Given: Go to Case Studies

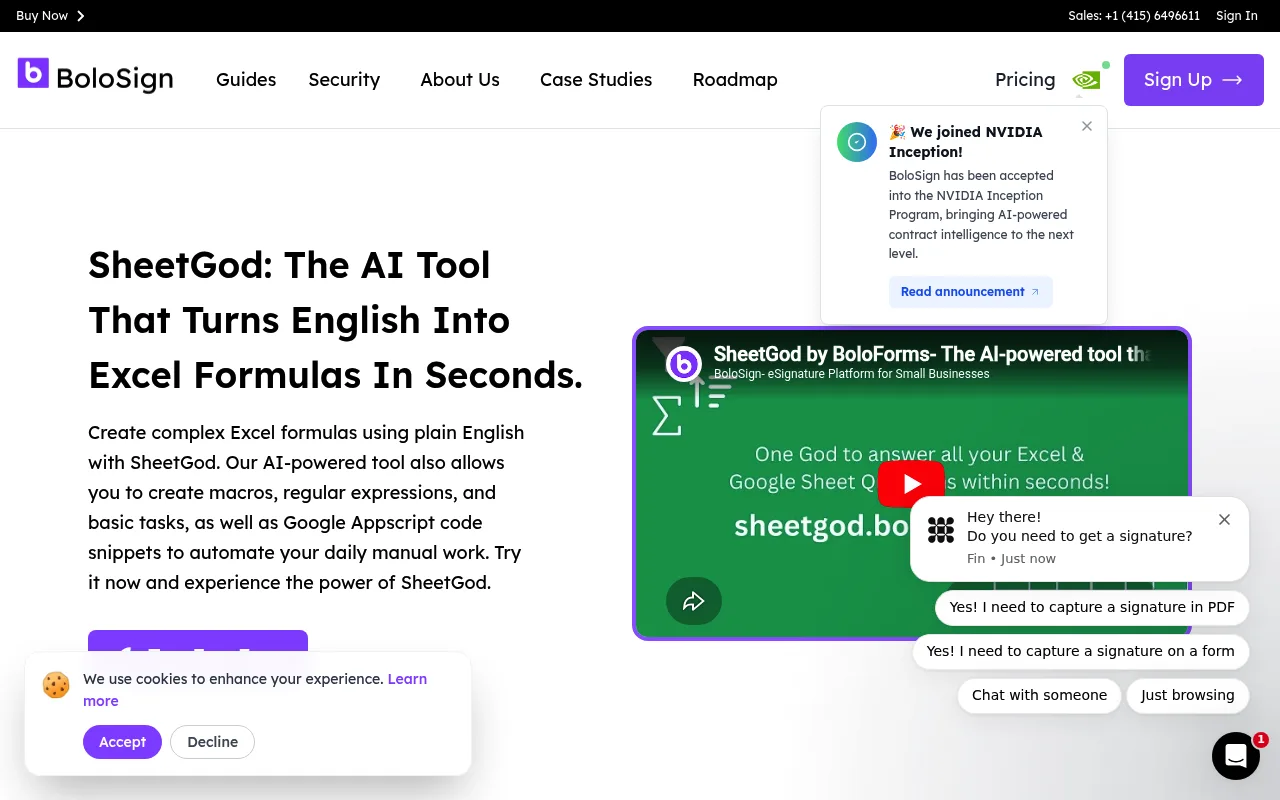Looking at the screenshot, I should 596,80.
